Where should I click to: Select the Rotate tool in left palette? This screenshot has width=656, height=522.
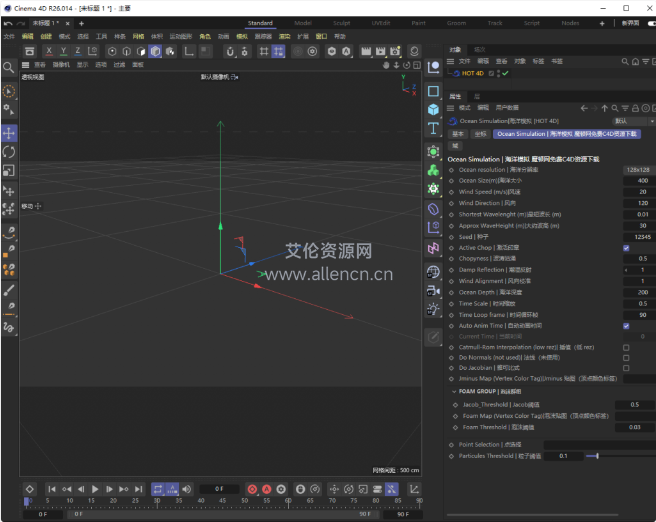(9, 152)
